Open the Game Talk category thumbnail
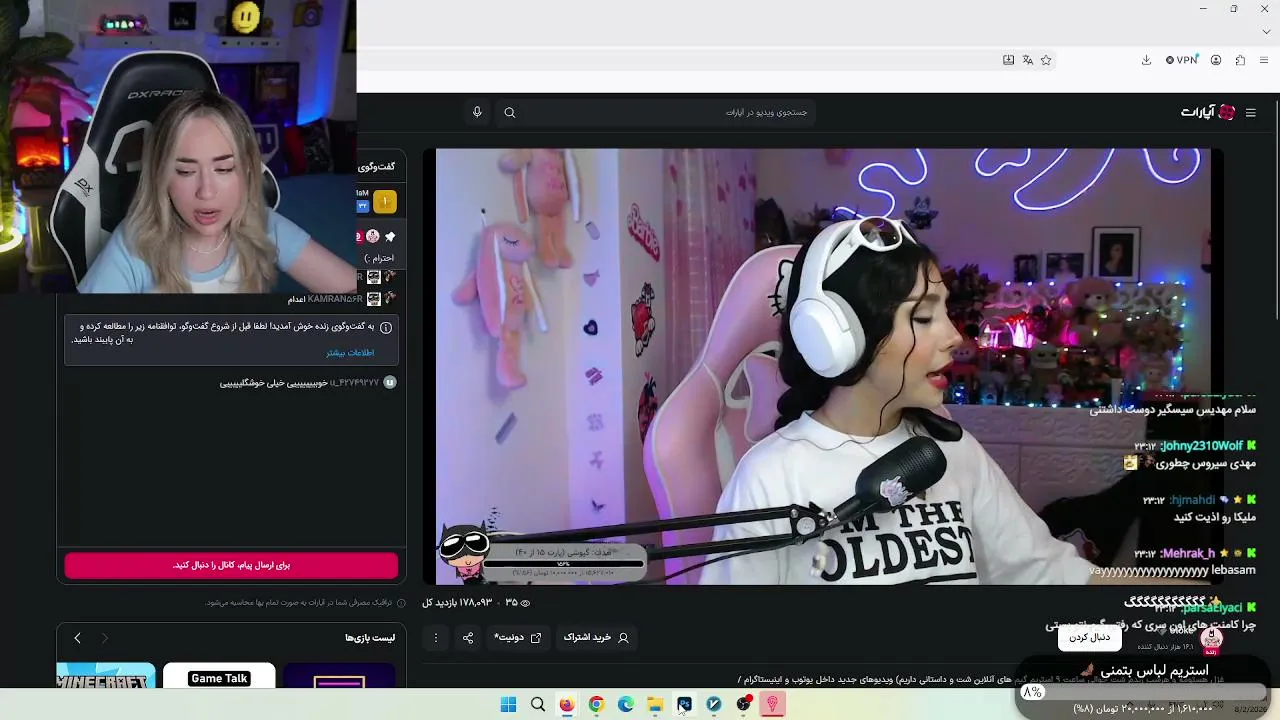This screenshot has width=1280, height=720. (x=219, y=676)
